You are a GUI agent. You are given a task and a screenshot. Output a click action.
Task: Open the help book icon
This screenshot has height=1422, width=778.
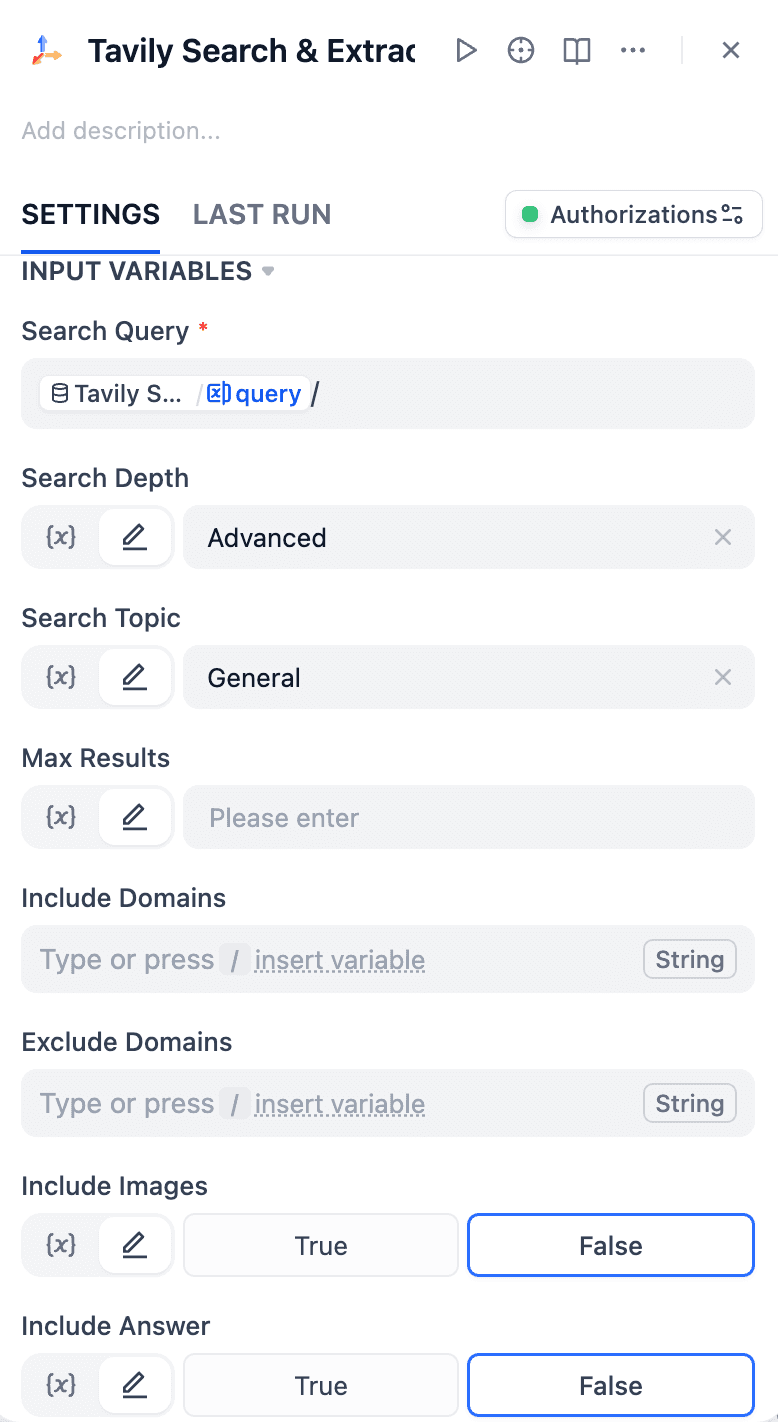click(577, 50)
